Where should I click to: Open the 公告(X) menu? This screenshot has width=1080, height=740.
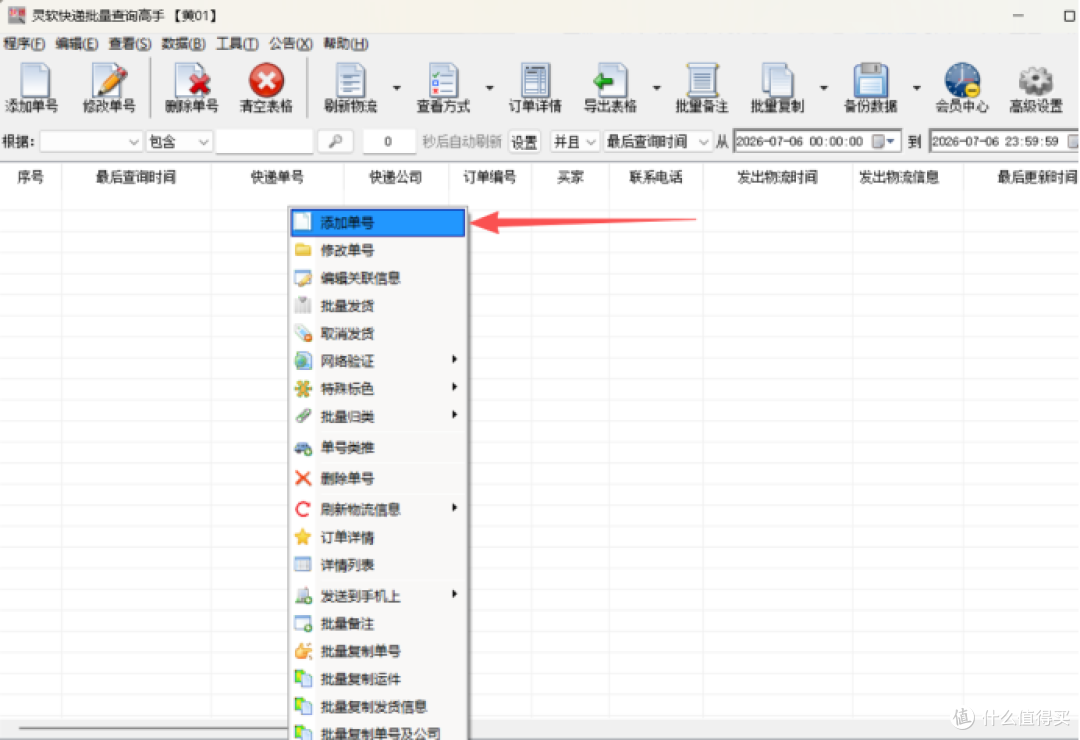pos(290,44)
